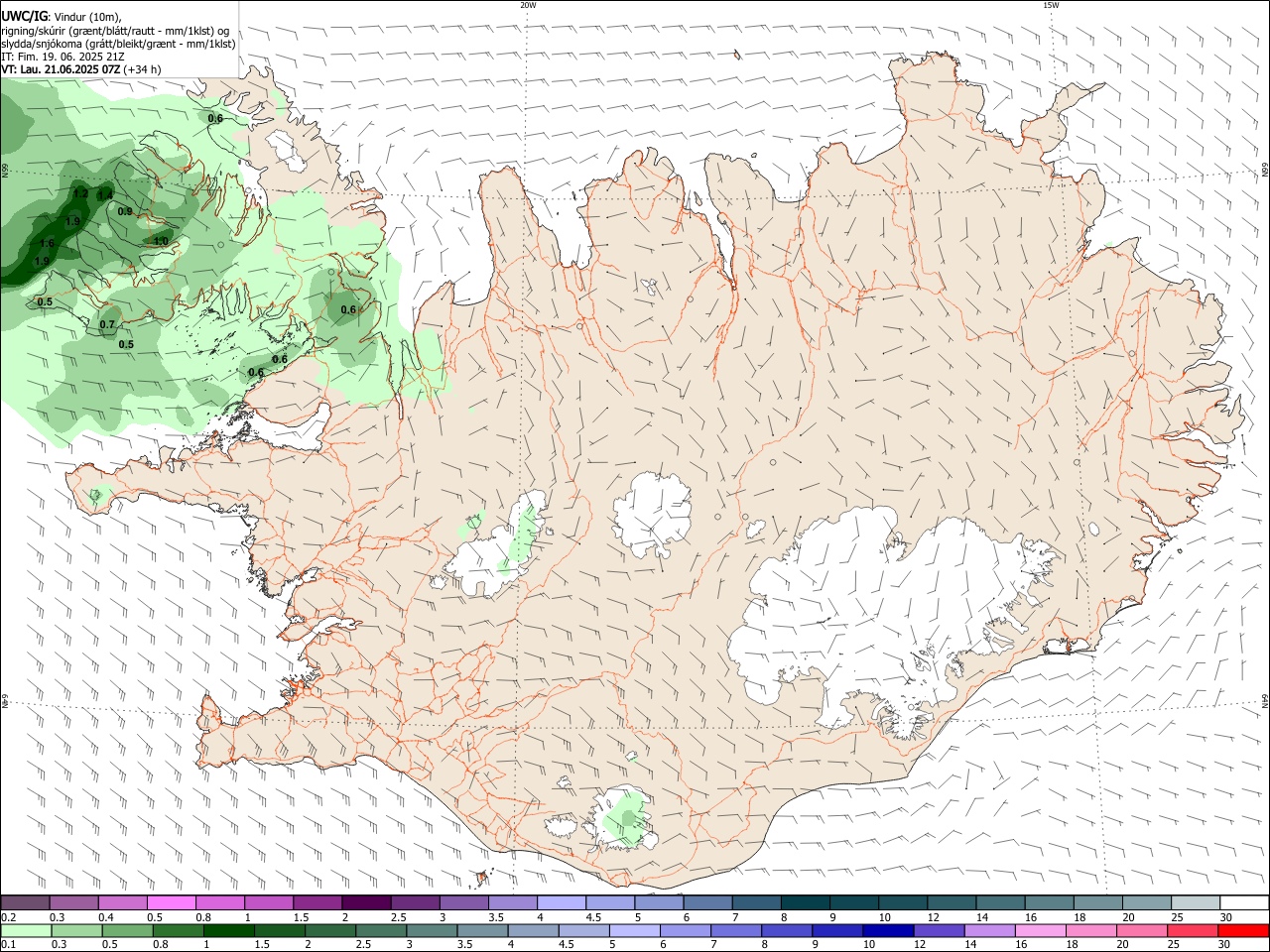The image size is (1270, 952).
Task: Select the 'rigning/skúrir' legend description line
Action: (x=115, y=31)
